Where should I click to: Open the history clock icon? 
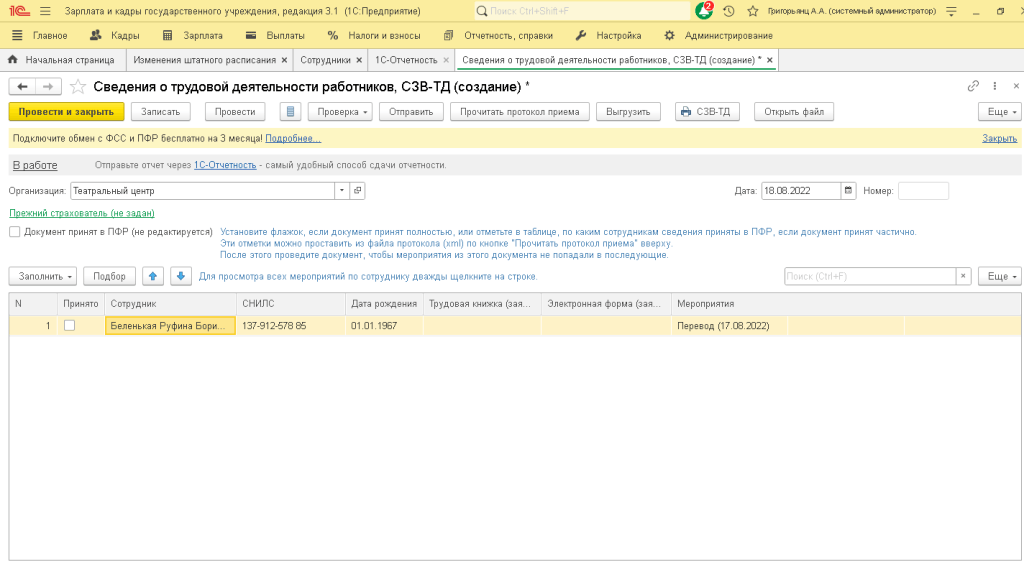point(728,11)
